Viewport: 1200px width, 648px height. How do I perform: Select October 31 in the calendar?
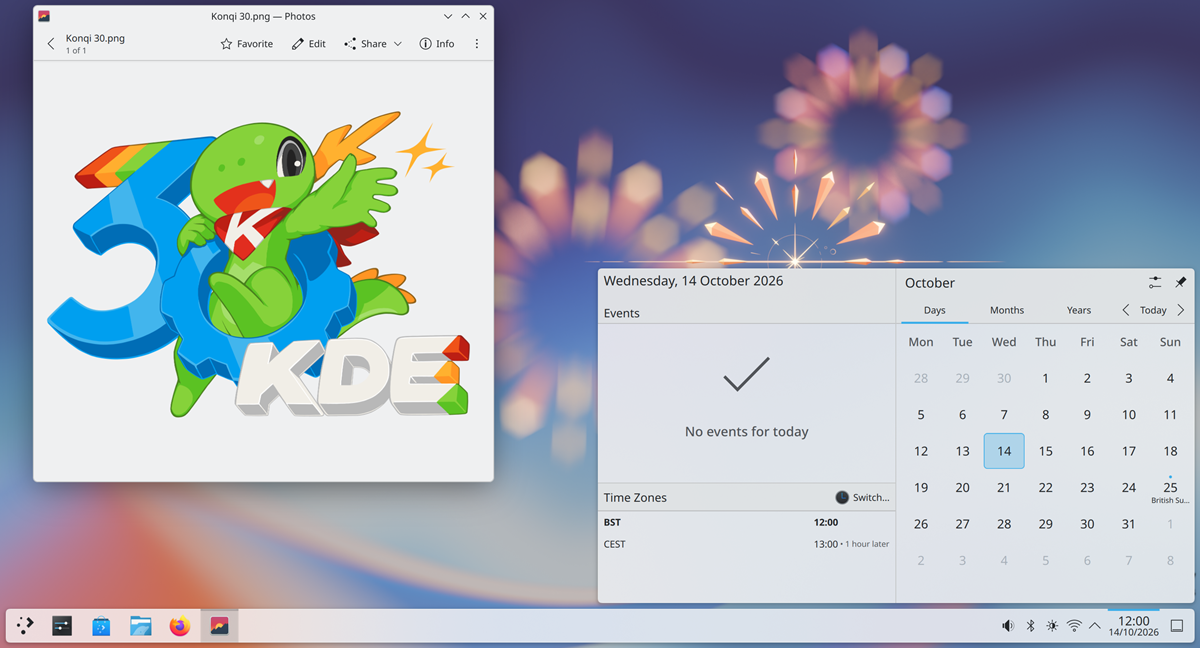coord(1129,524)
